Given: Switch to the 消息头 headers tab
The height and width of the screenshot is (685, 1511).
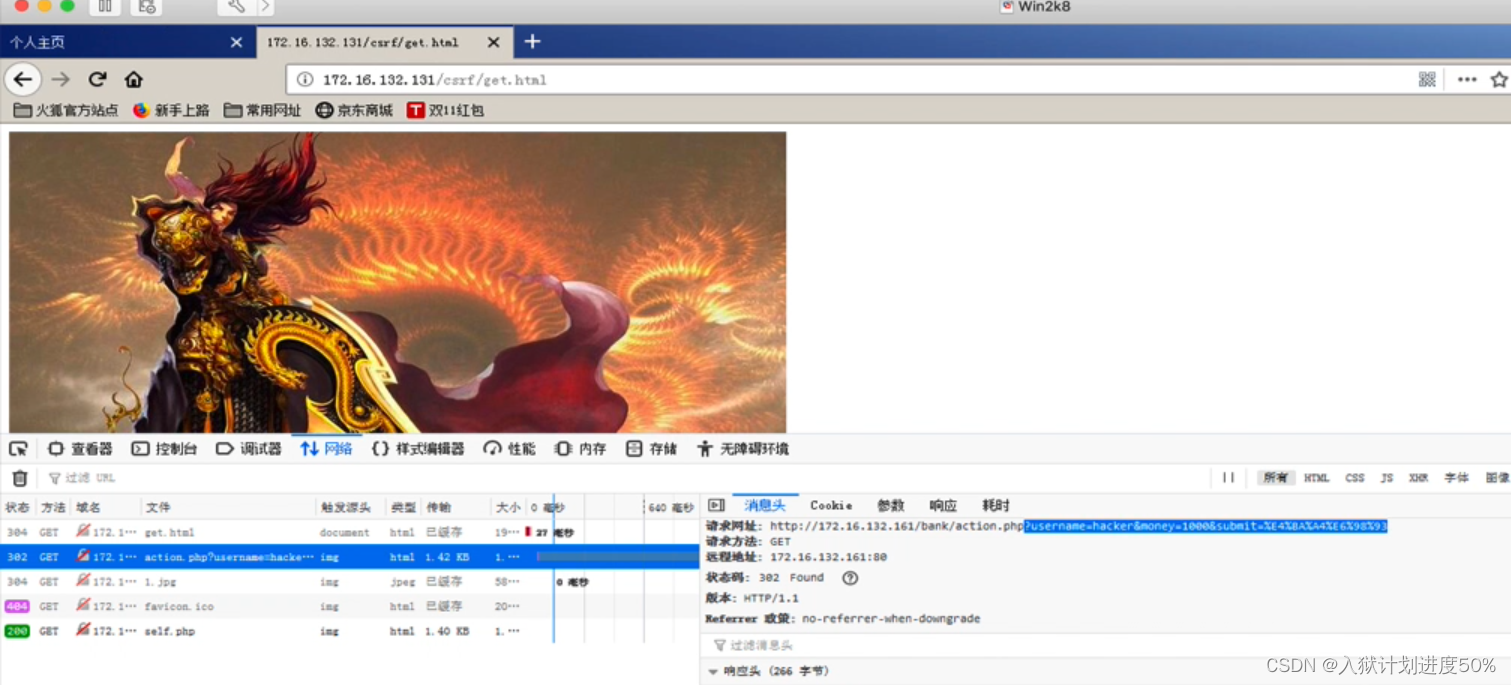Looking at the screenshot, I should click(765, 506).
